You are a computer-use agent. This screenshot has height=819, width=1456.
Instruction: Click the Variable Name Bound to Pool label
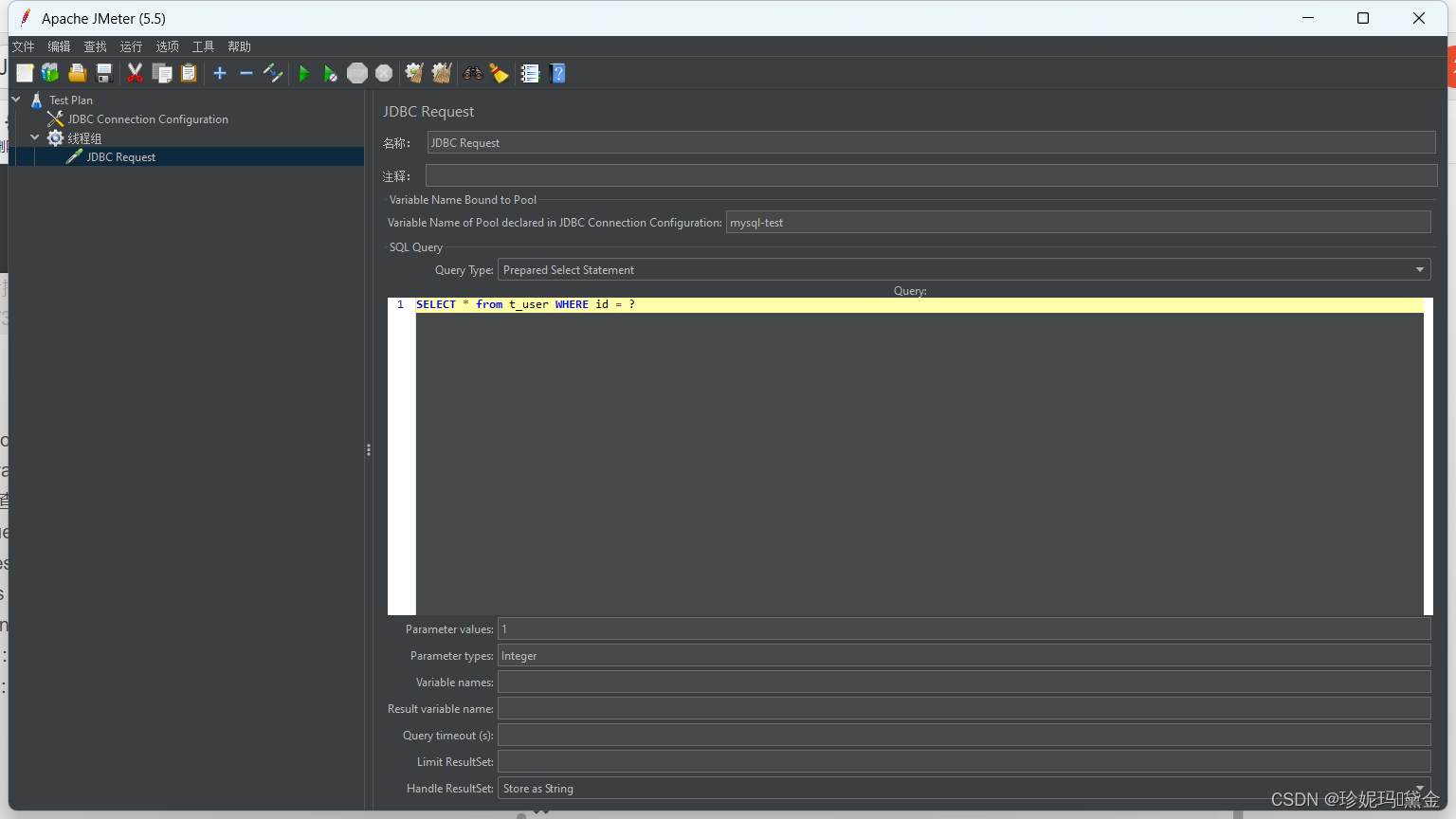(x=463, y=200)
